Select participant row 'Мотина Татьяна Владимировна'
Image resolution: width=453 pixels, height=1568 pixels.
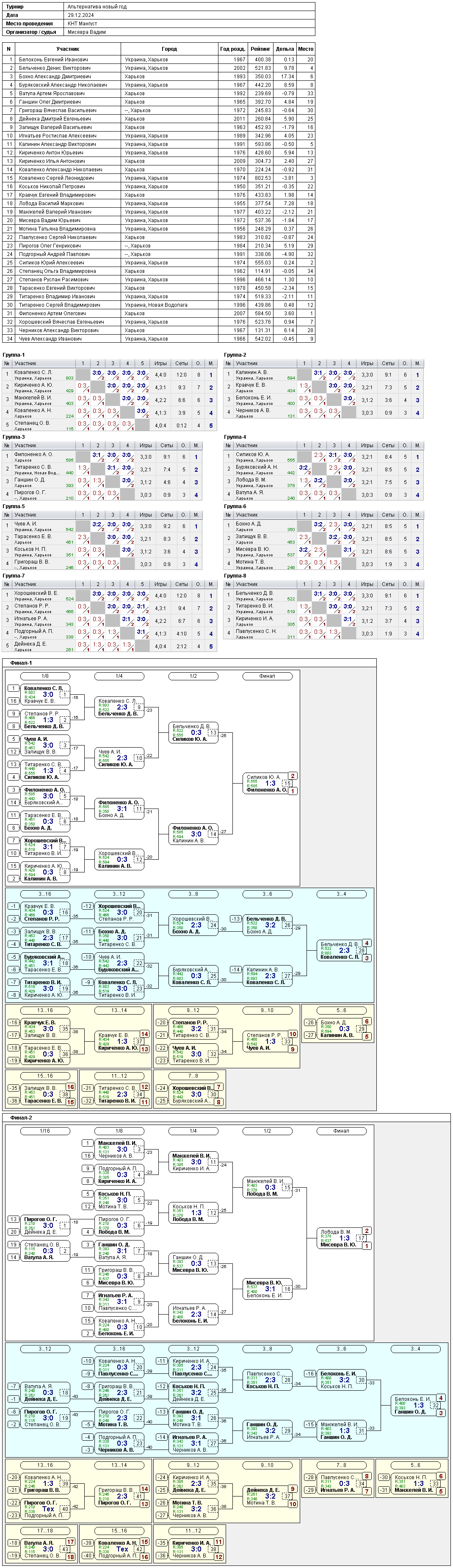tap(159, 229)
